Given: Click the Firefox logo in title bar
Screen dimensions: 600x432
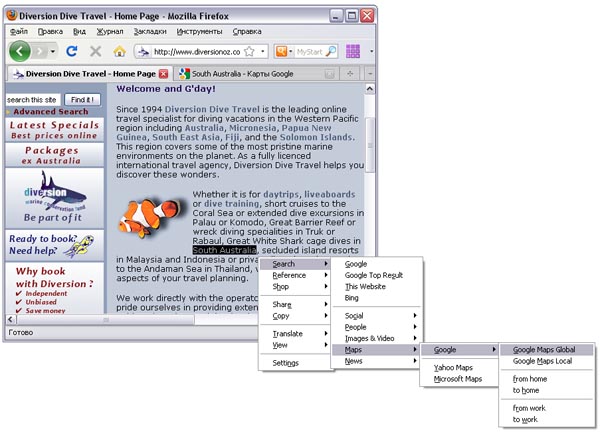Looking at the screenshot, I should tap(12, 15).
